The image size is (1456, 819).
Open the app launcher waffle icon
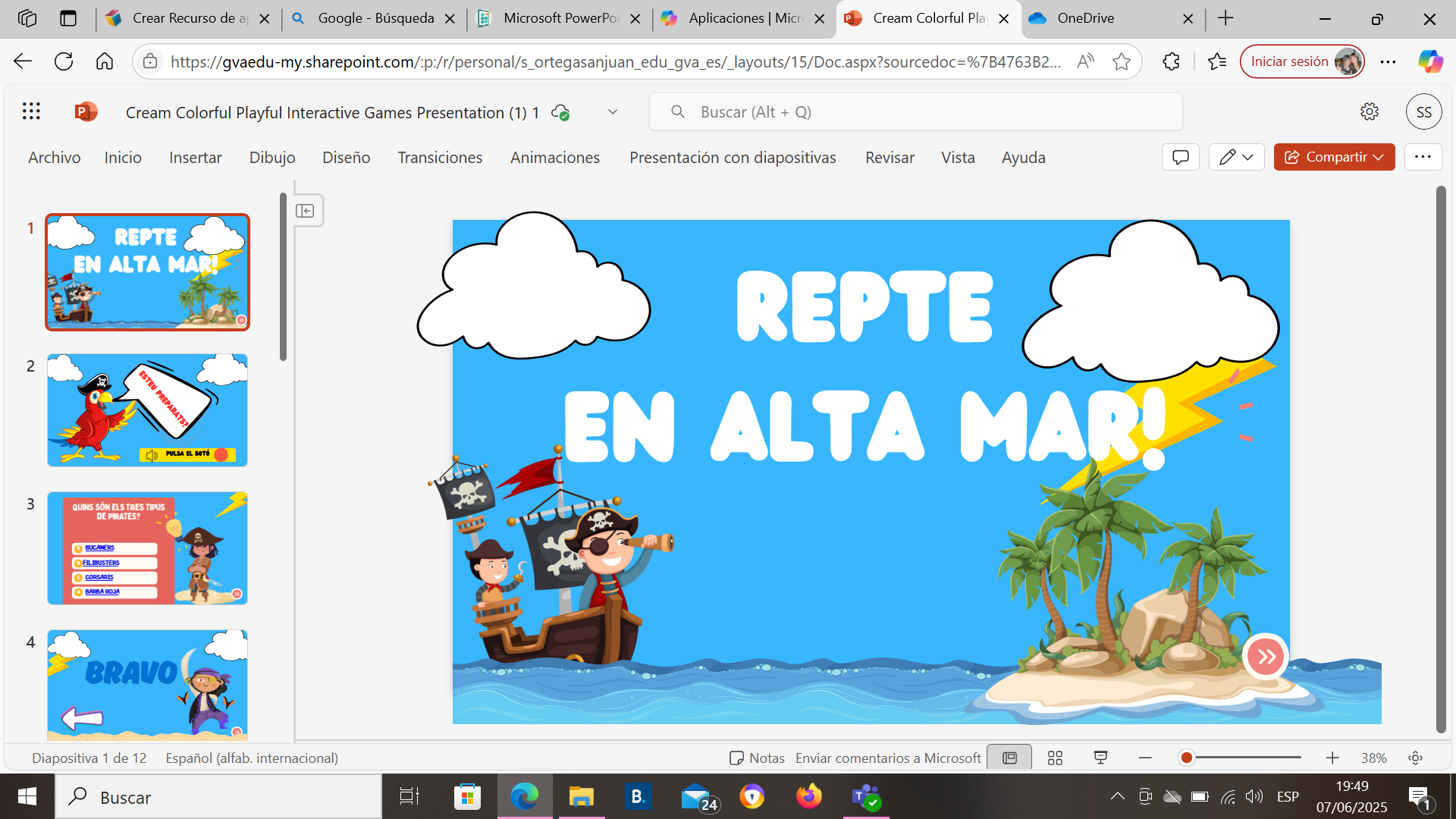click(31, 112)
